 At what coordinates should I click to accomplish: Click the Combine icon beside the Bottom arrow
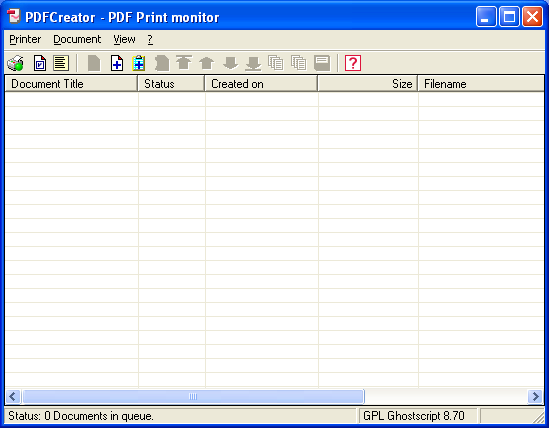275,63
